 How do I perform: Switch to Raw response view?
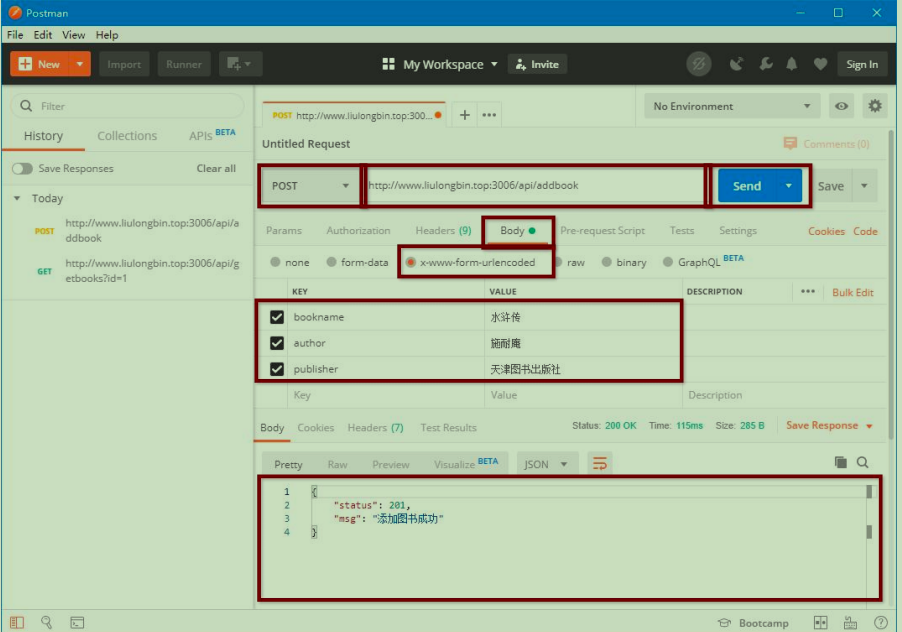click(x=337, y=464)
